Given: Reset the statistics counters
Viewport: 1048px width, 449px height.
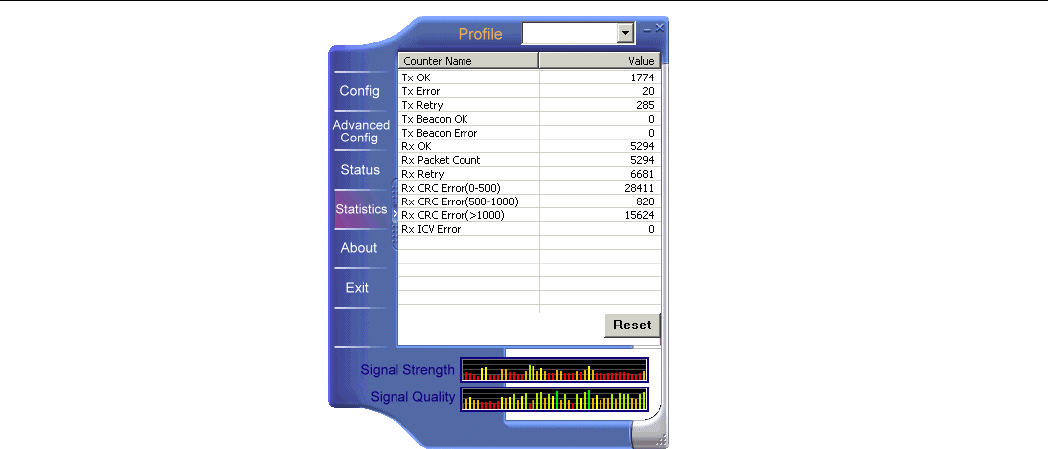Looking at the screenshot, I should point(632,325).
